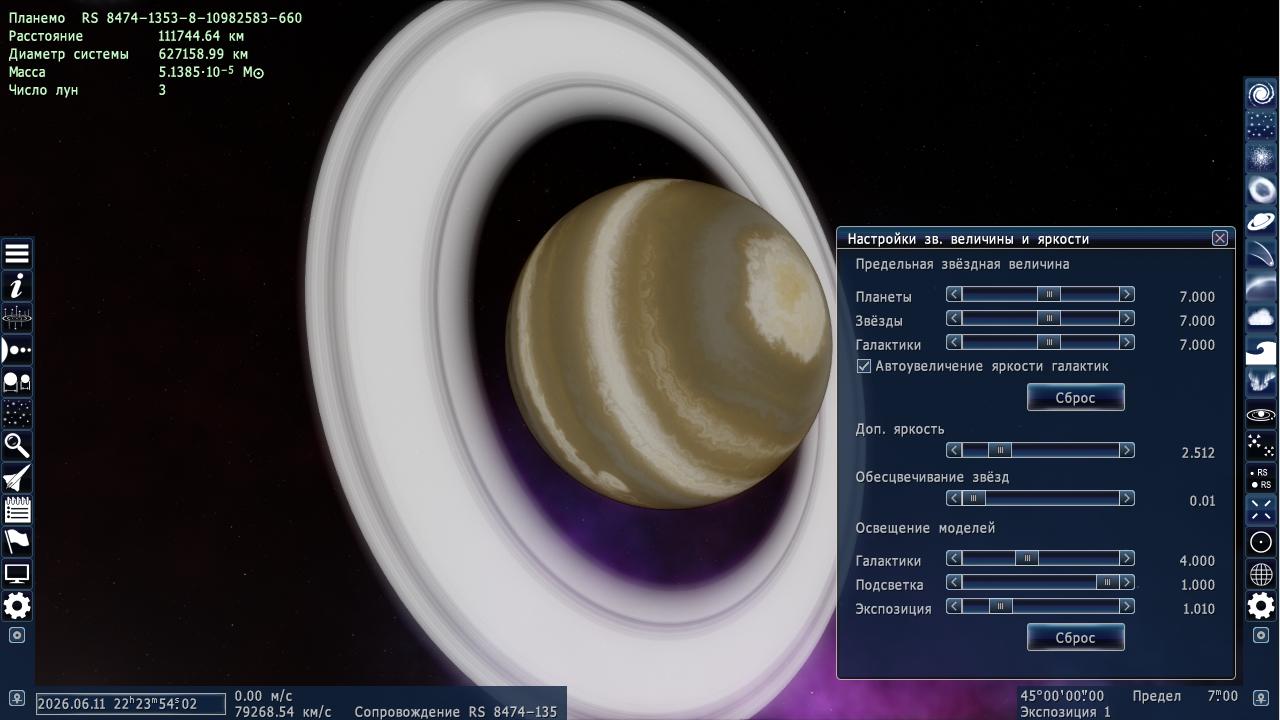Screen dimensions: 1280x720
Task: Open the object info icon
Action: coord(17,286)
